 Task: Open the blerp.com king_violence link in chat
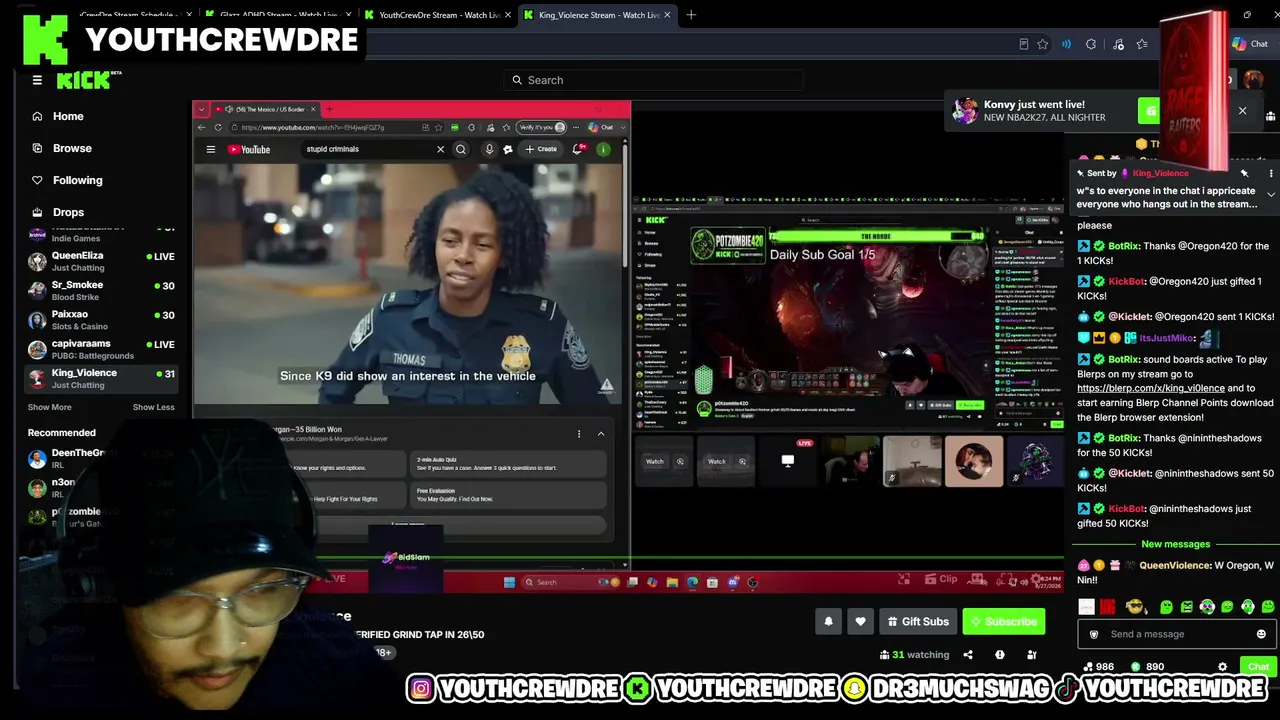point(1150,388)
